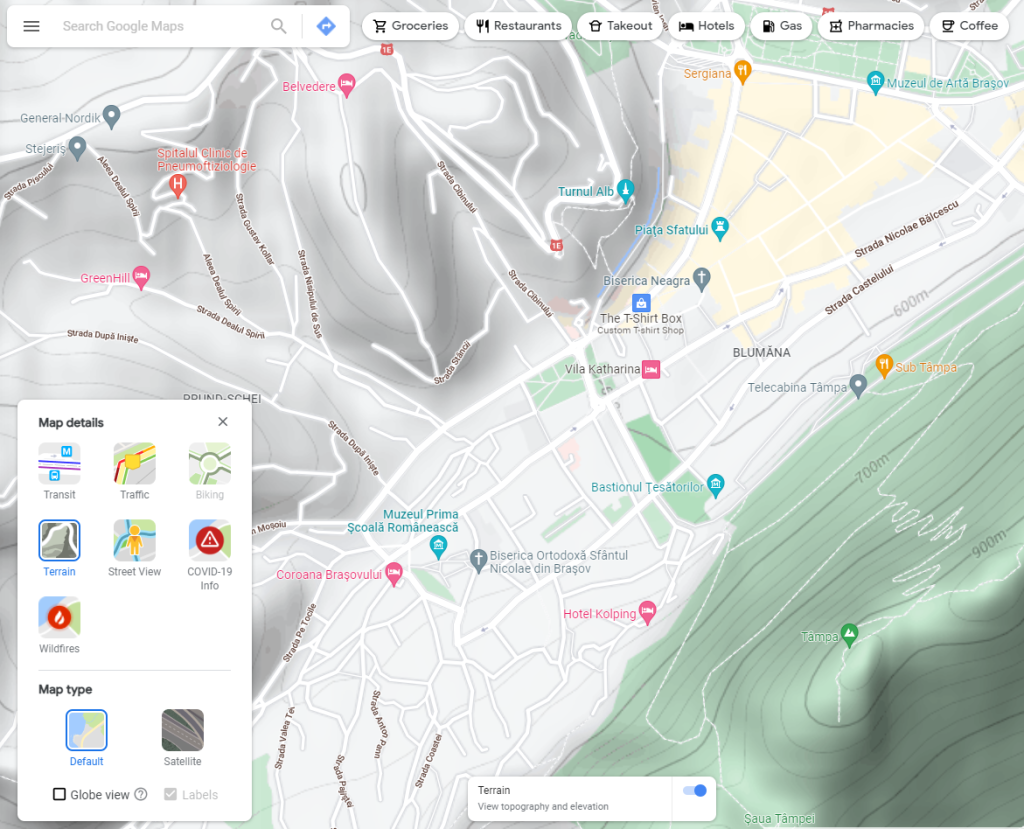Click the Strada După Iniște label near GreenHill

(x=103, y=336)
